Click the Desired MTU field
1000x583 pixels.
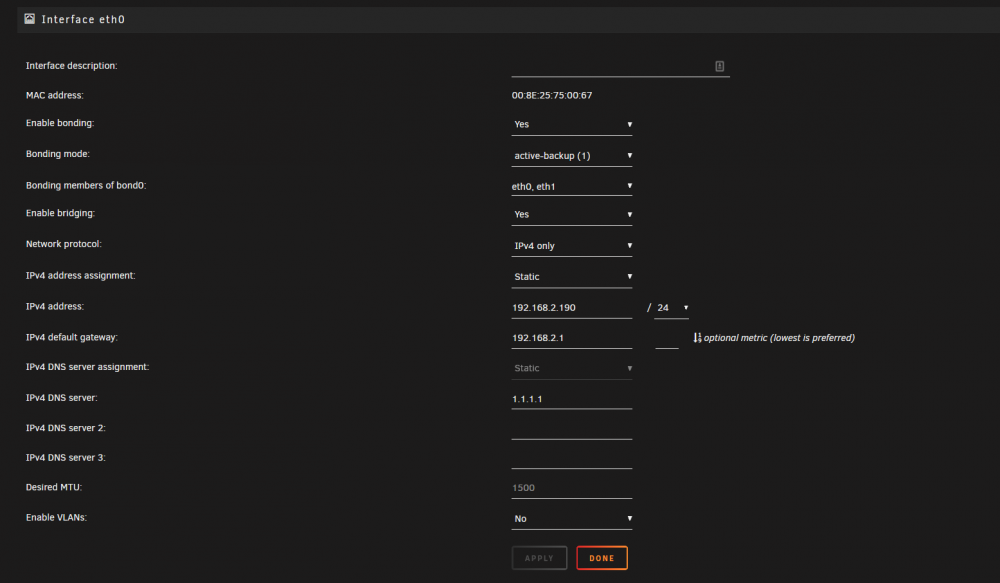(571, 489)
